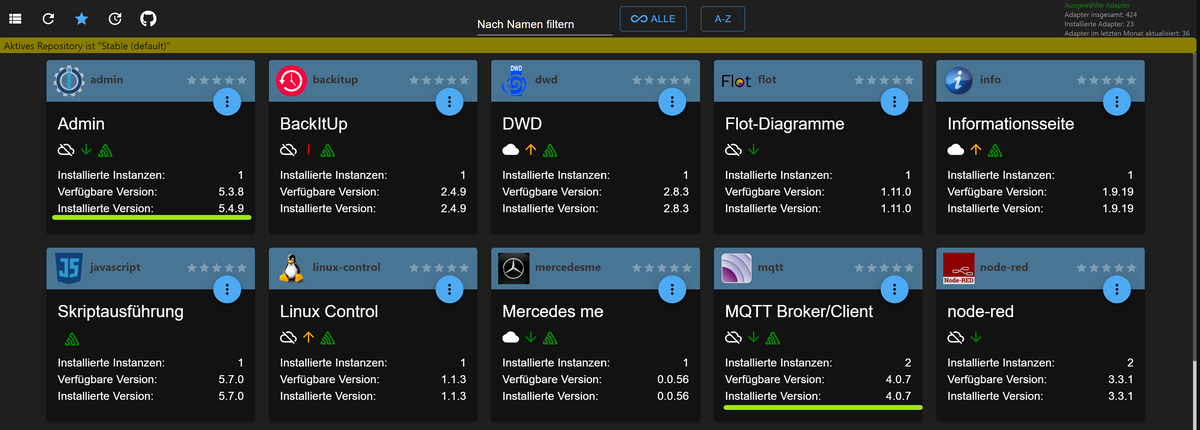Open the MQTT Broker/Client card three-dot menu
The height and width of the screenshot is (430, 1200).
[895, 289]
